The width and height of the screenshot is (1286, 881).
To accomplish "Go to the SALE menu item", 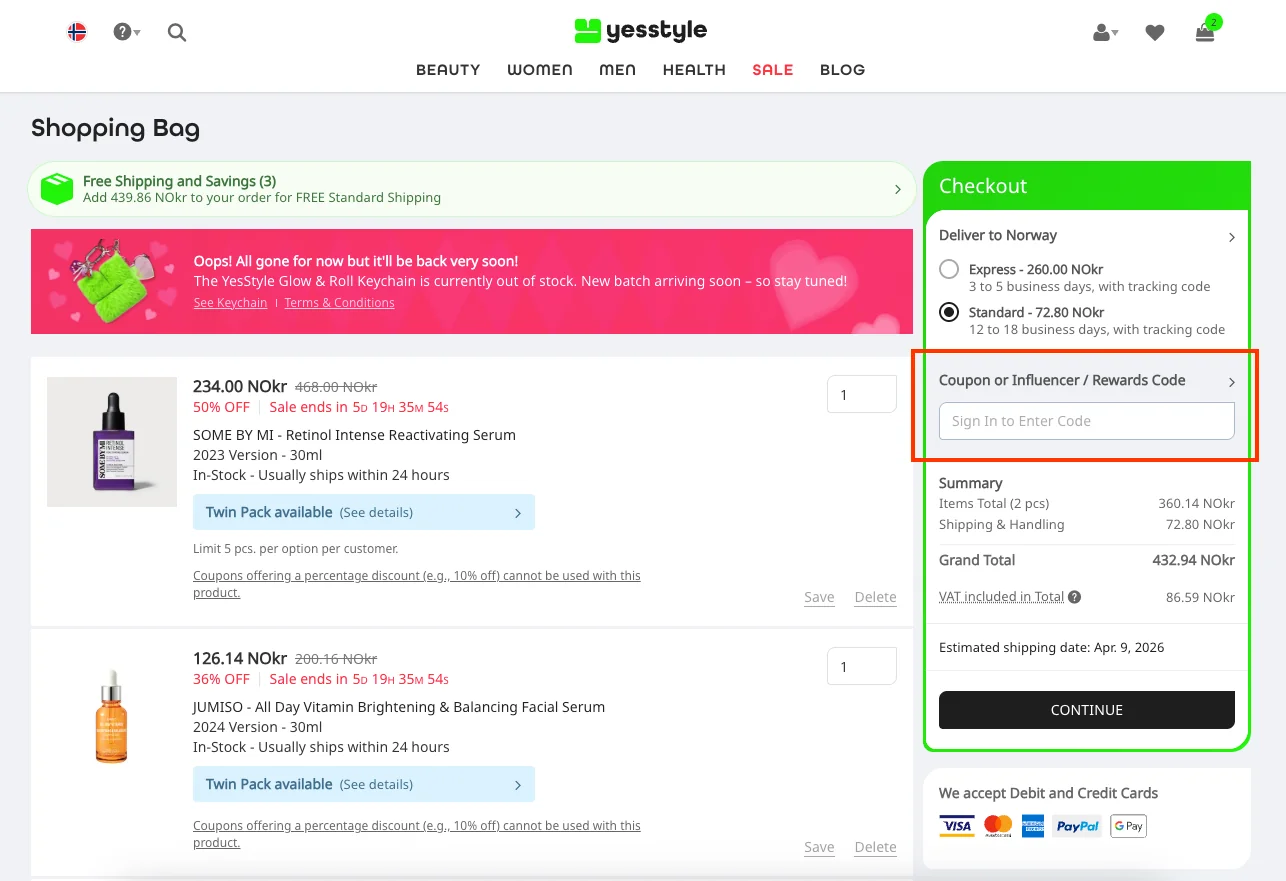I will pyautogui.click(x=772, y=70).
